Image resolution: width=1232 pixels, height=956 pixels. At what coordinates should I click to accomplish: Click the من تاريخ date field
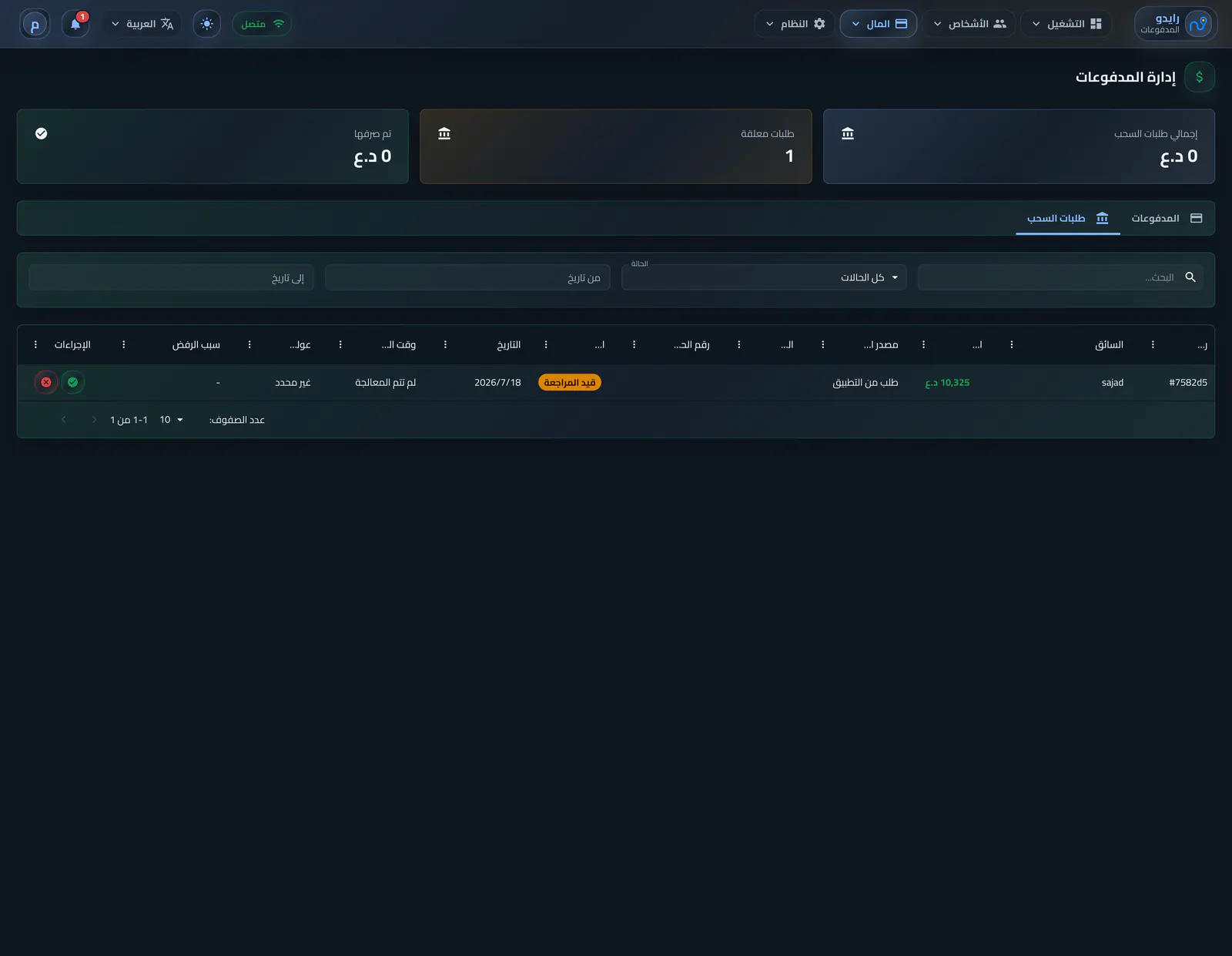point(467,277)
